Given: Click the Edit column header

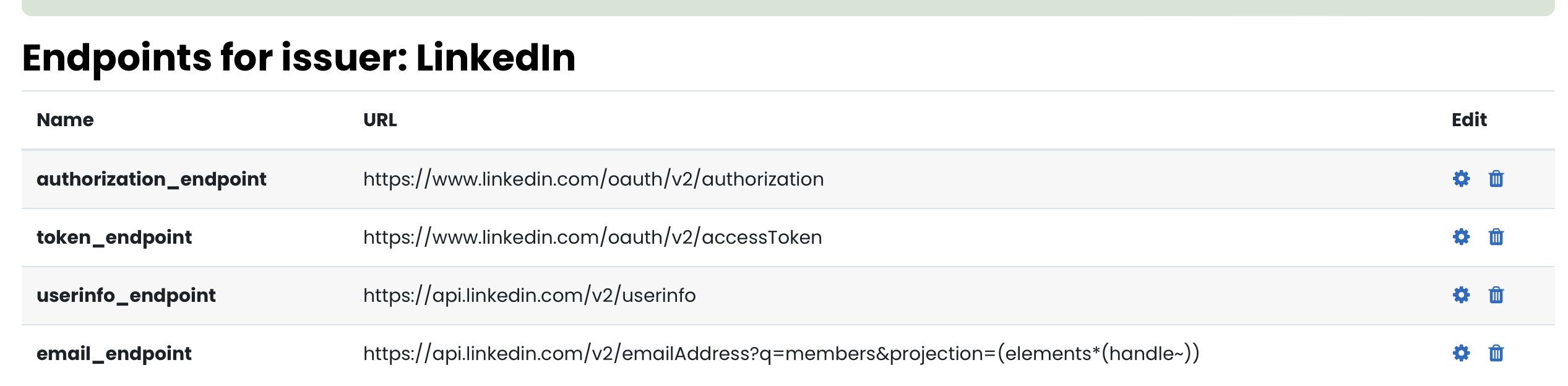Looking at the screenshot, I should [x=1469, y=120].
